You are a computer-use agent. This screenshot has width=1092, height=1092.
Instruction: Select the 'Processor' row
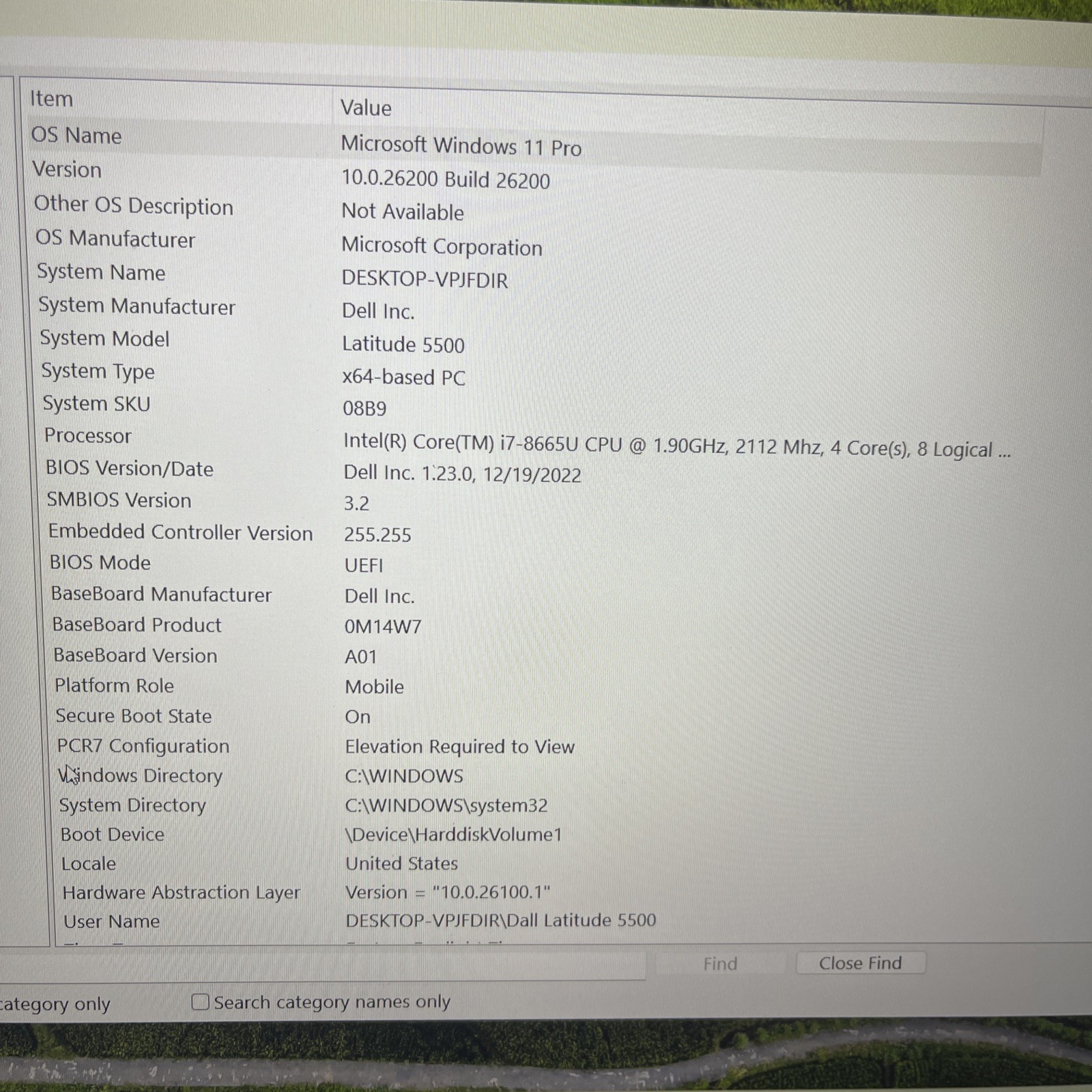88,435
